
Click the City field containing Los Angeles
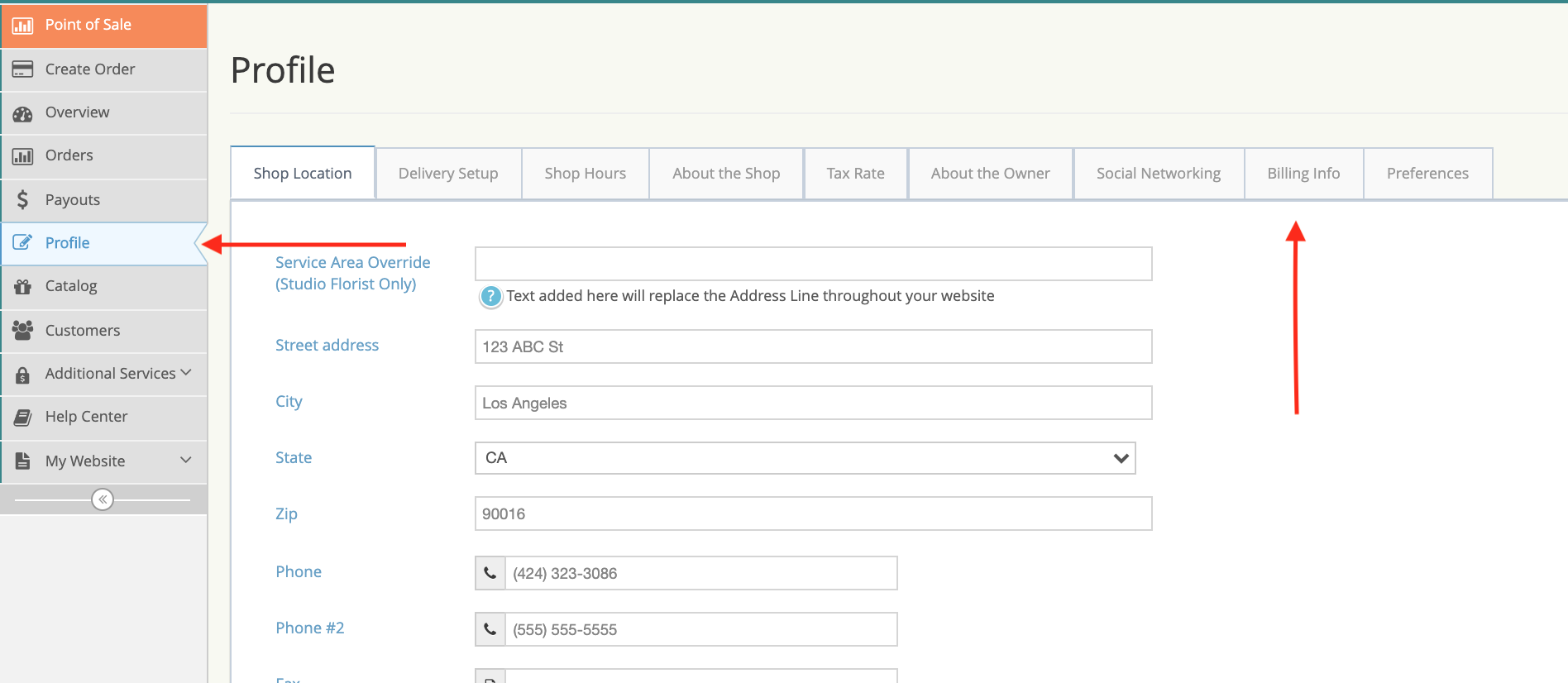pyautogui.click(x=814, y=403)
